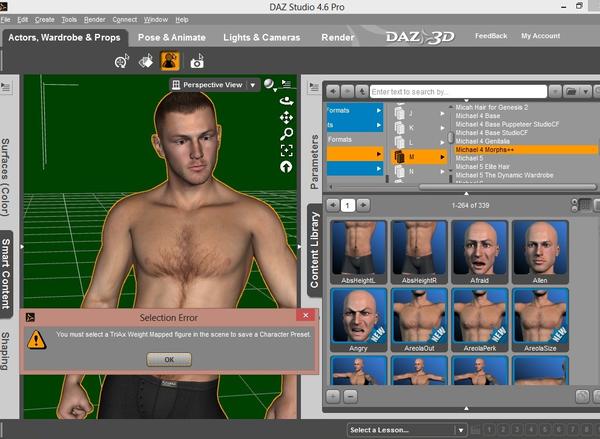Select the Afraid thumbnail

pyautogui.click(x=479, y=252)
